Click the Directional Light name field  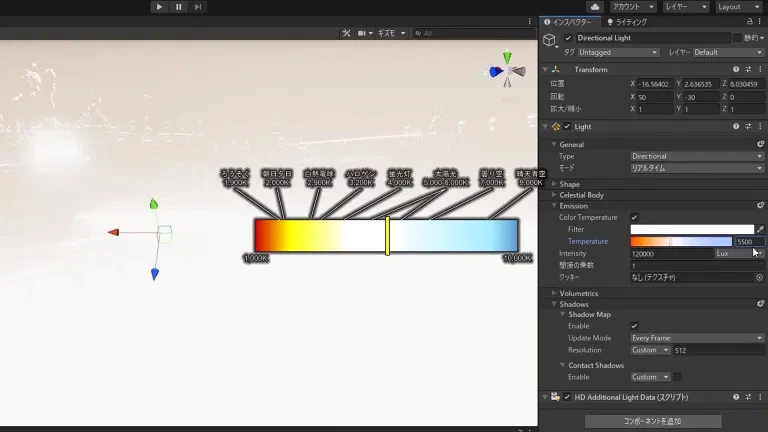pos(652,38)
